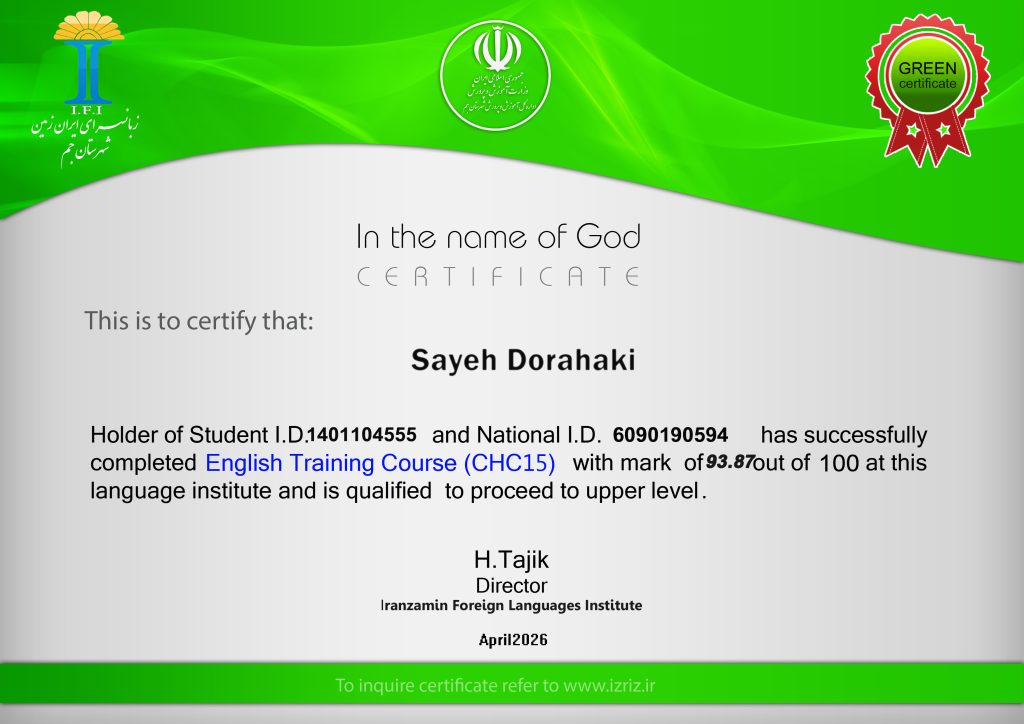Click the English Training Course (CHC15) link
The height and width of the screenshot is (724, 1024).
[x=380, y=463]
